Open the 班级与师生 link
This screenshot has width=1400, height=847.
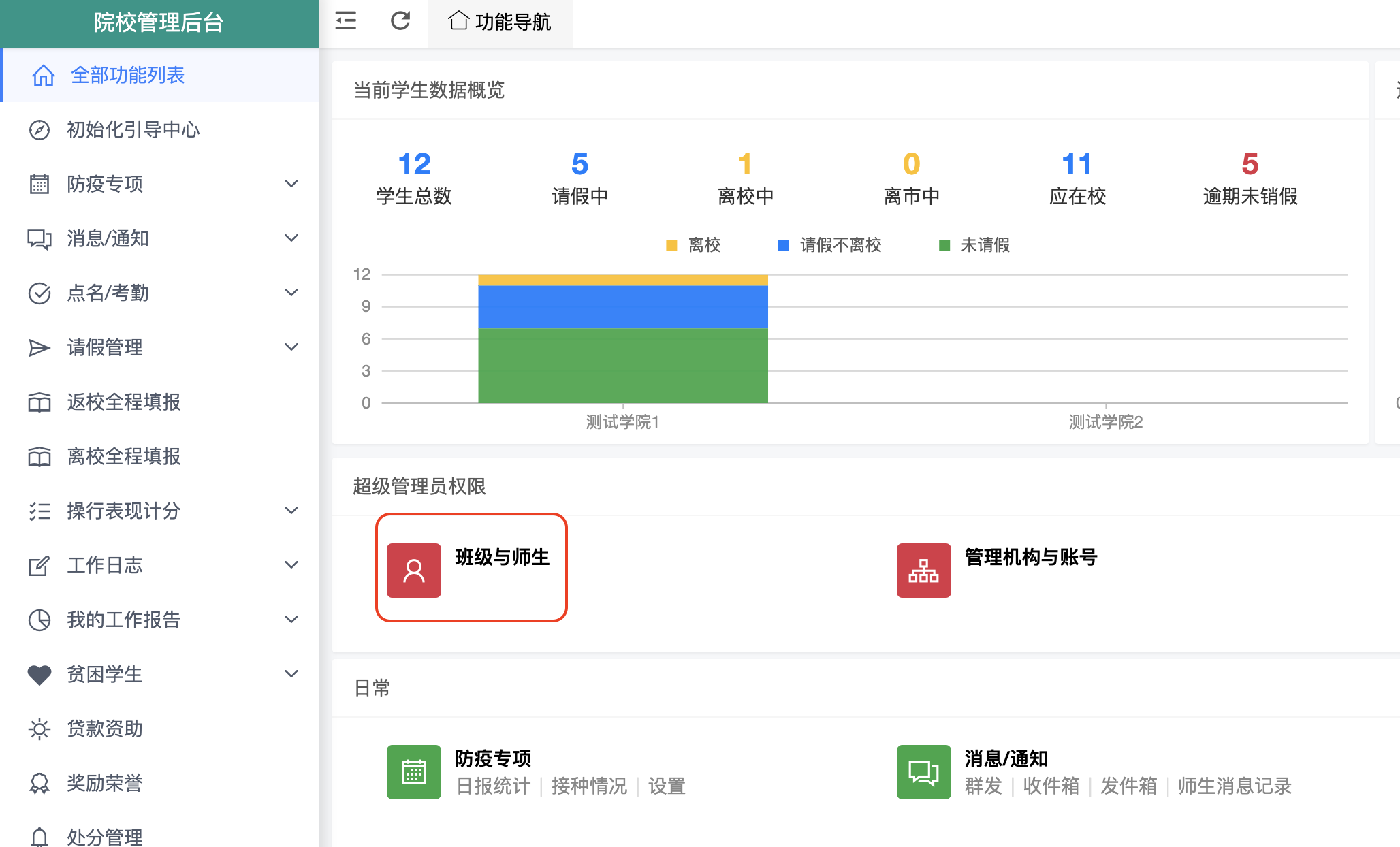503,557
